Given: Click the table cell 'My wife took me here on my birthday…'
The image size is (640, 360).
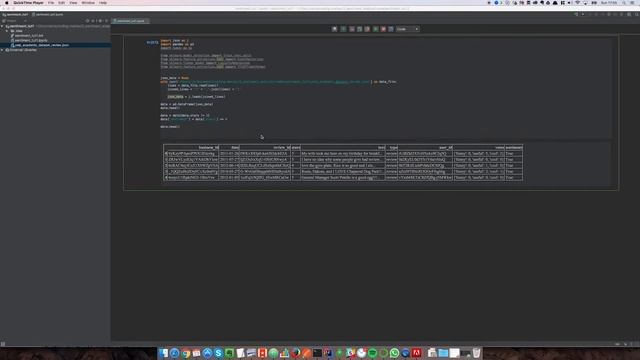Looking at the screenshot, I should (343, 154).
